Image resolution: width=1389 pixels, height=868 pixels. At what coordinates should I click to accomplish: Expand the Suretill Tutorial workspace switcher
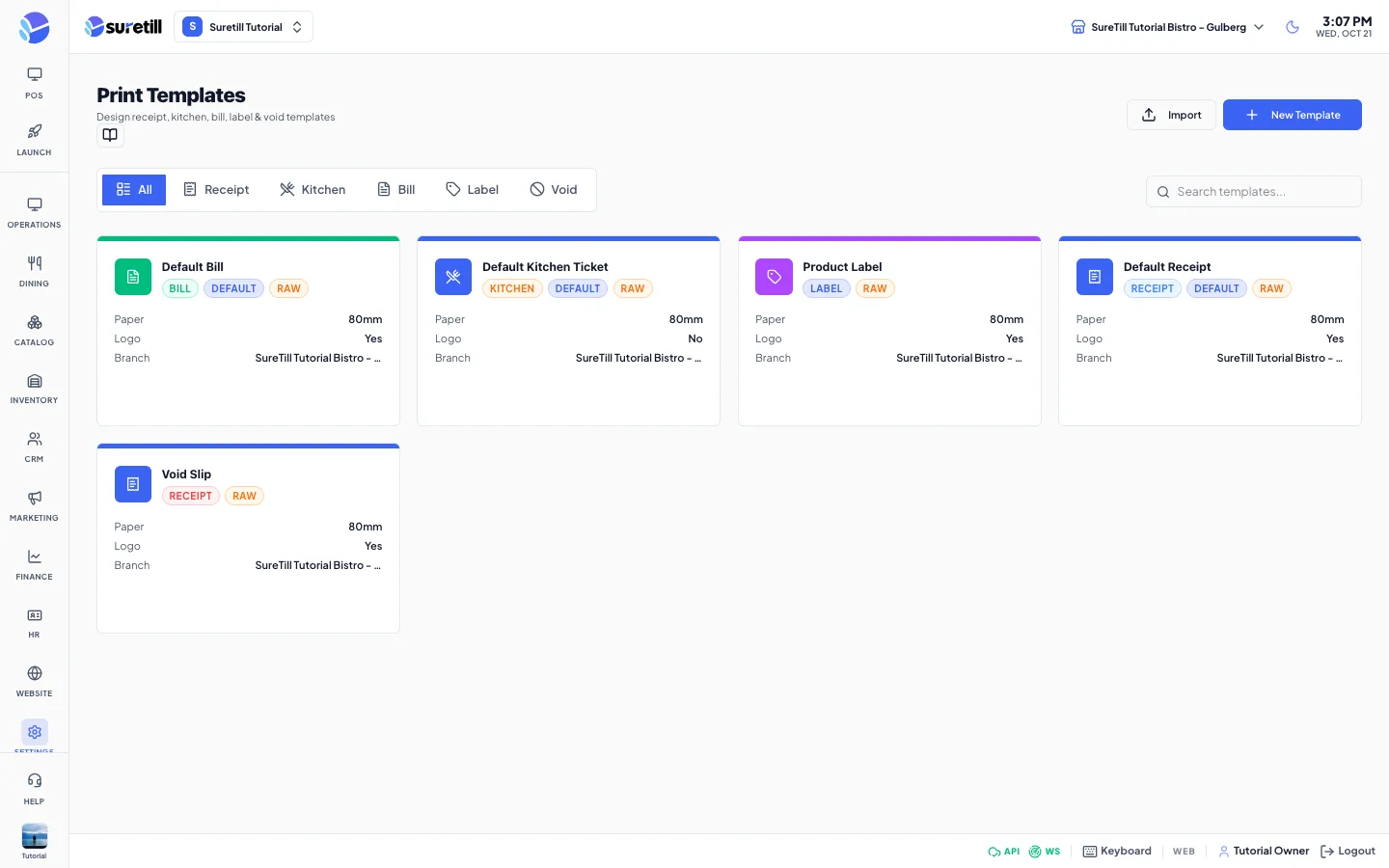coord(243,27)
